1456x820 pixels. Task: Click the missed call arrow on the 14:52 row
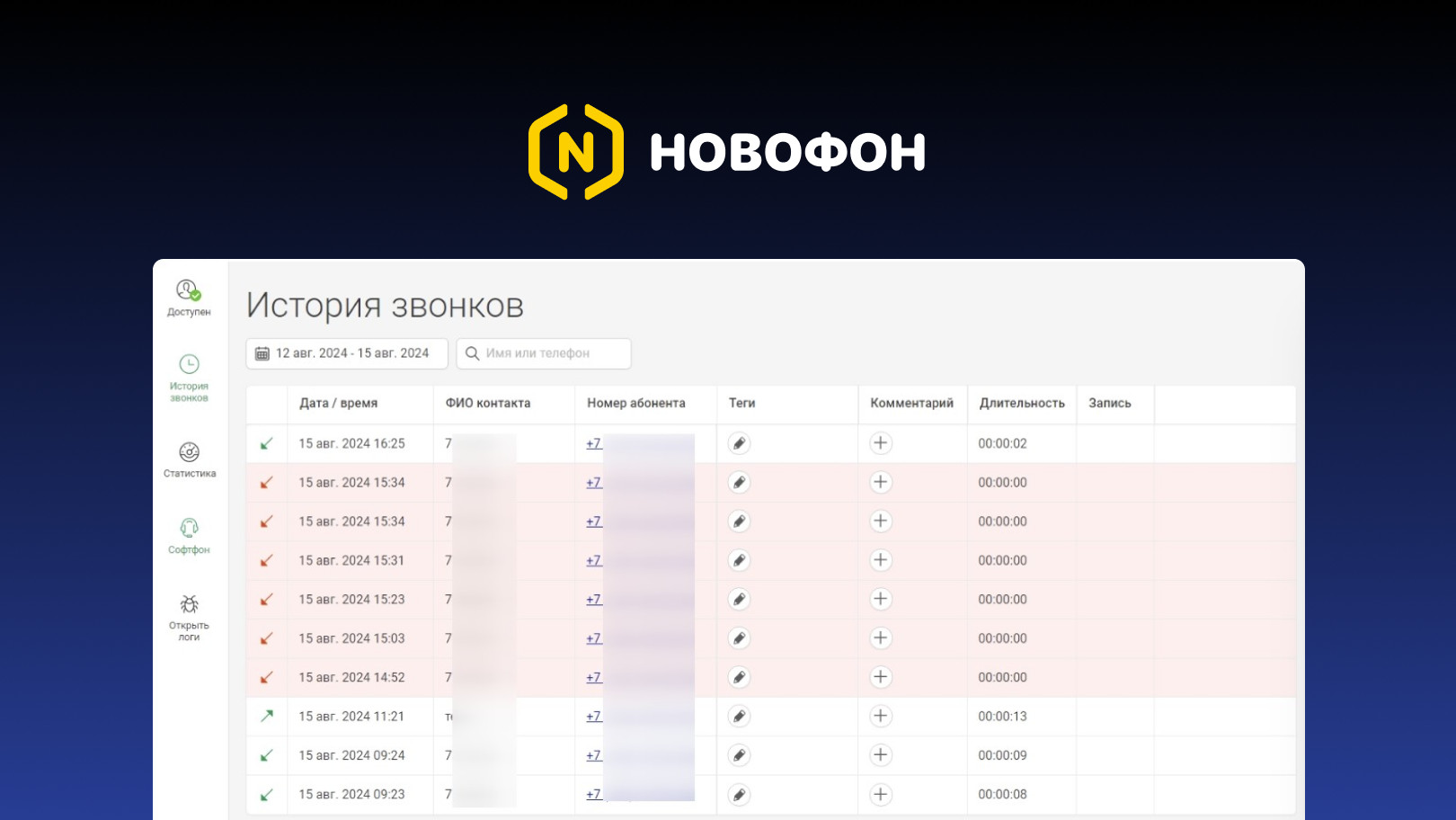(x=266, y=677)
